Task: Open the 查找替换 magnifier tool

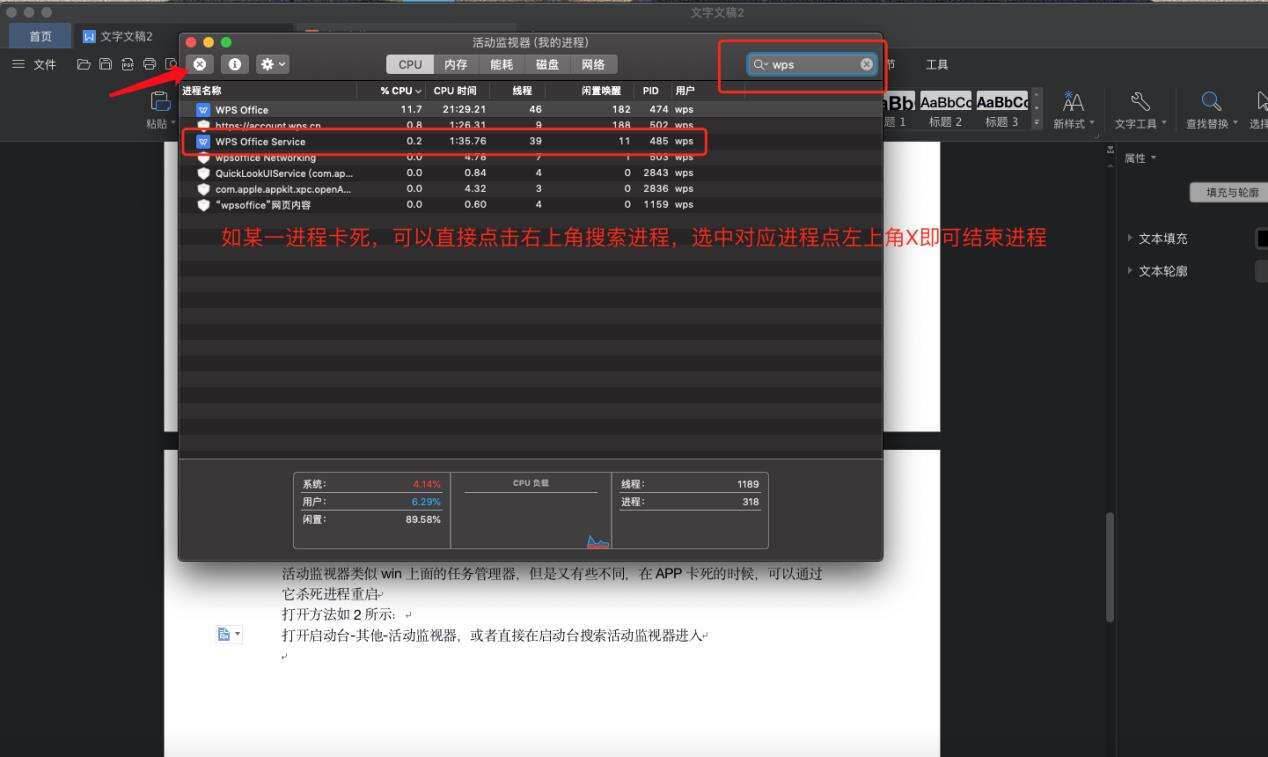Action: coord(1211,110)
